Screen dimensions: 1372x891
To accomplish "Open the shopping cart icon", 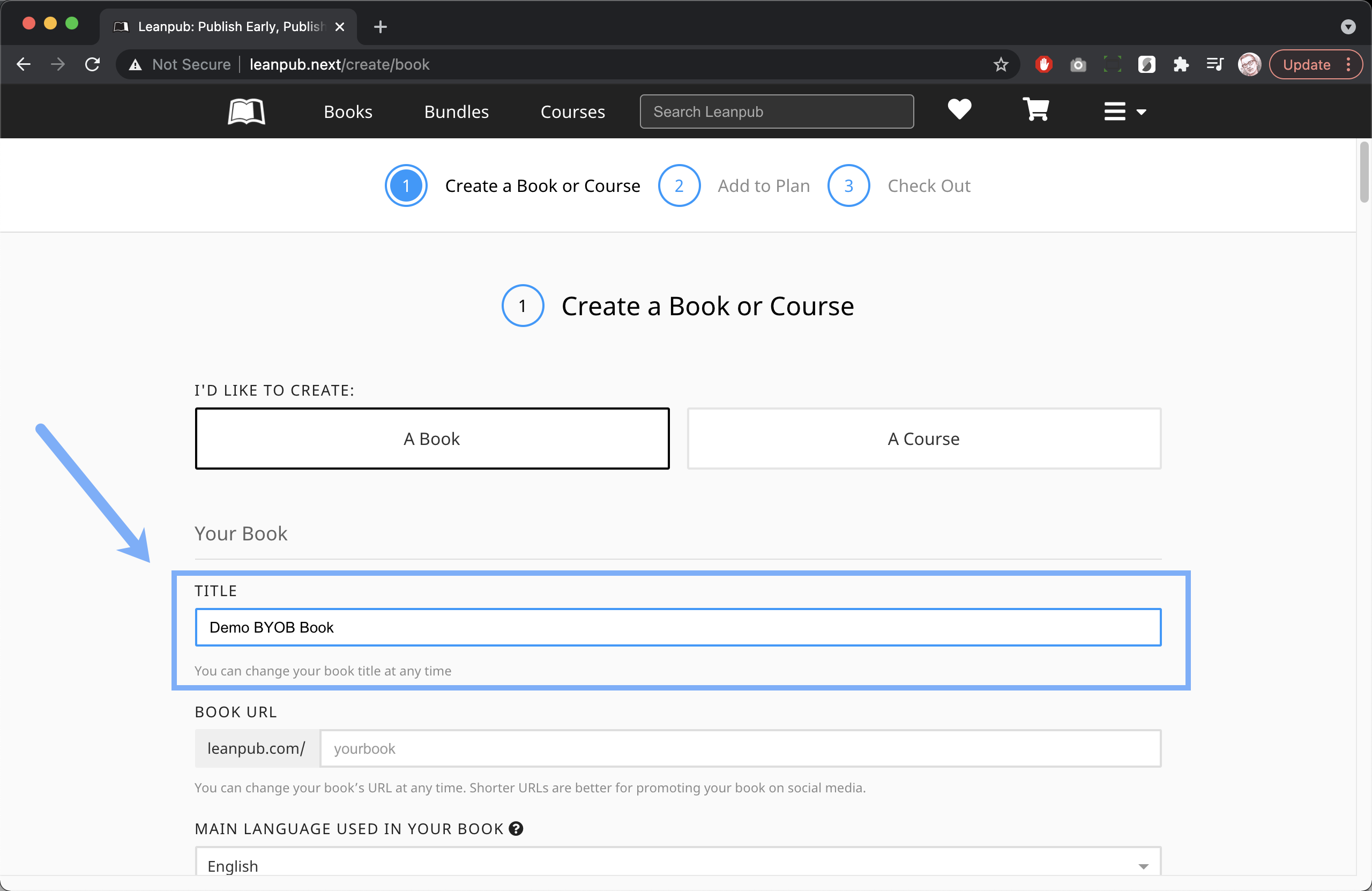I will coord(1035,109).
